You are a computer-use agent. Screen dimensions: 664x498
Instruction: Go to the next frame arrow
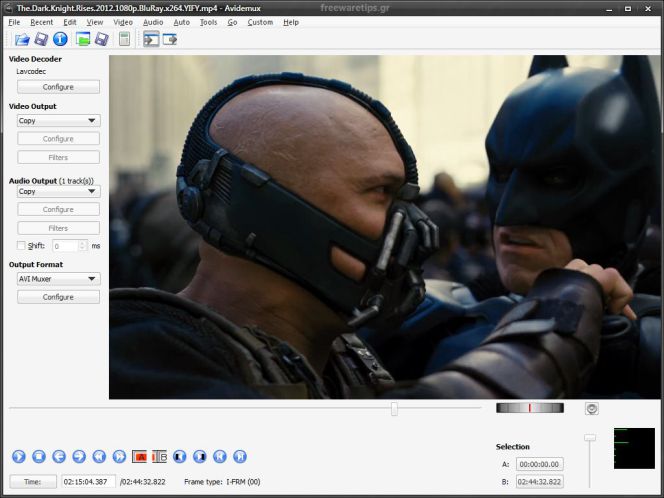point(79,456)
